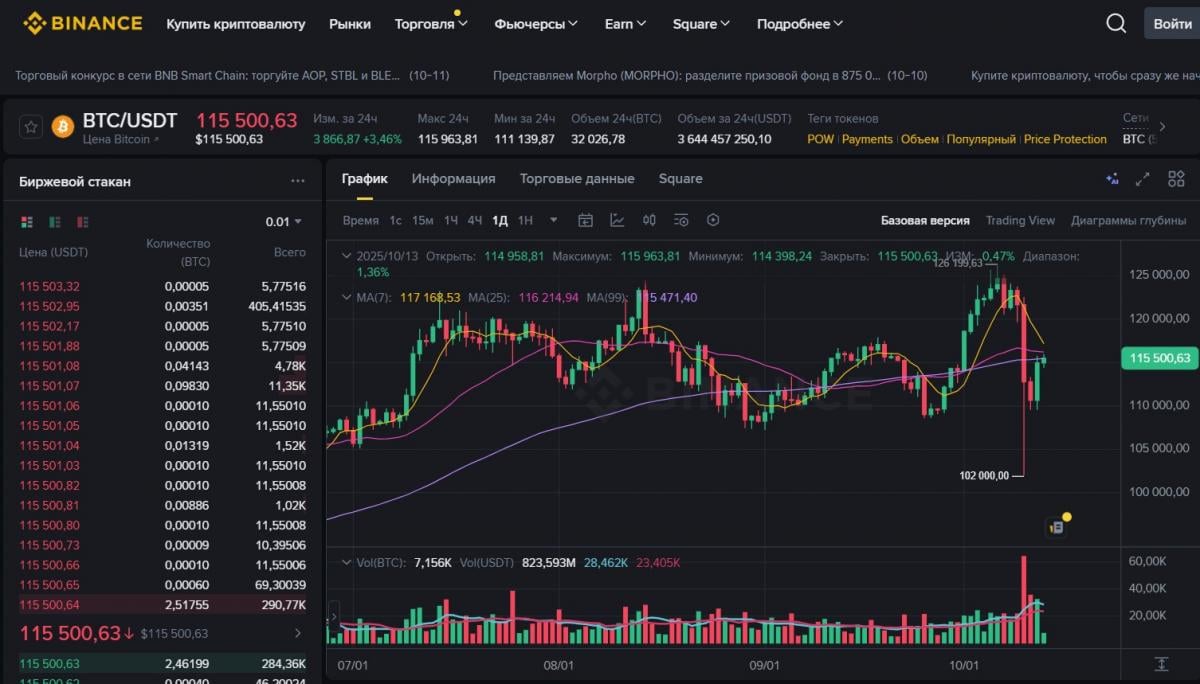Click the chart indicators icon
Viewport: 1200px width, 684px height.
[617, 220]
